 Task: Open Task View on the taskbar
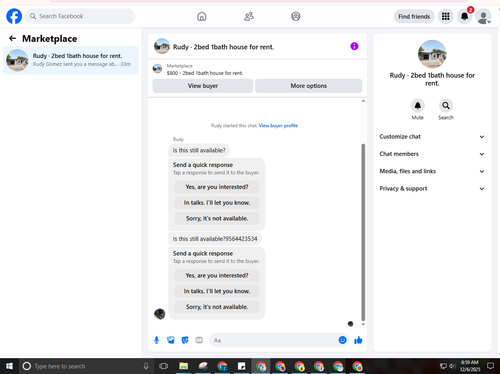tap(163, 366)
